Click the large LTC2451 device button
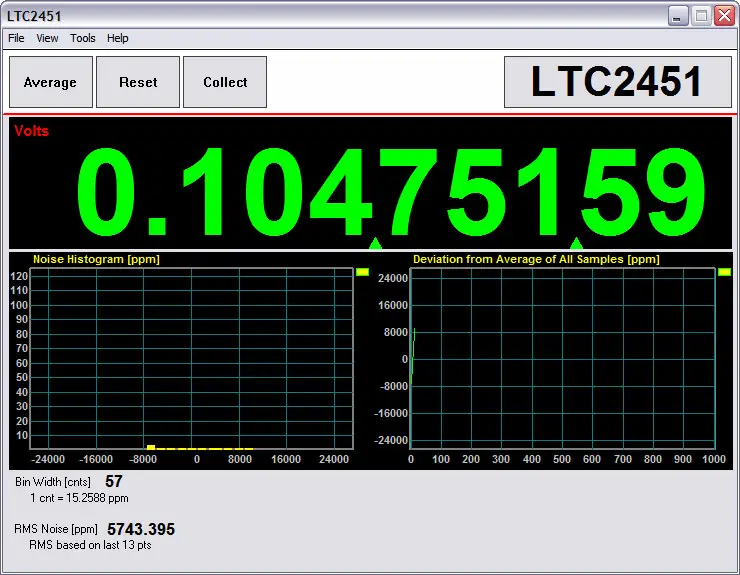 (x=618, y=82)
